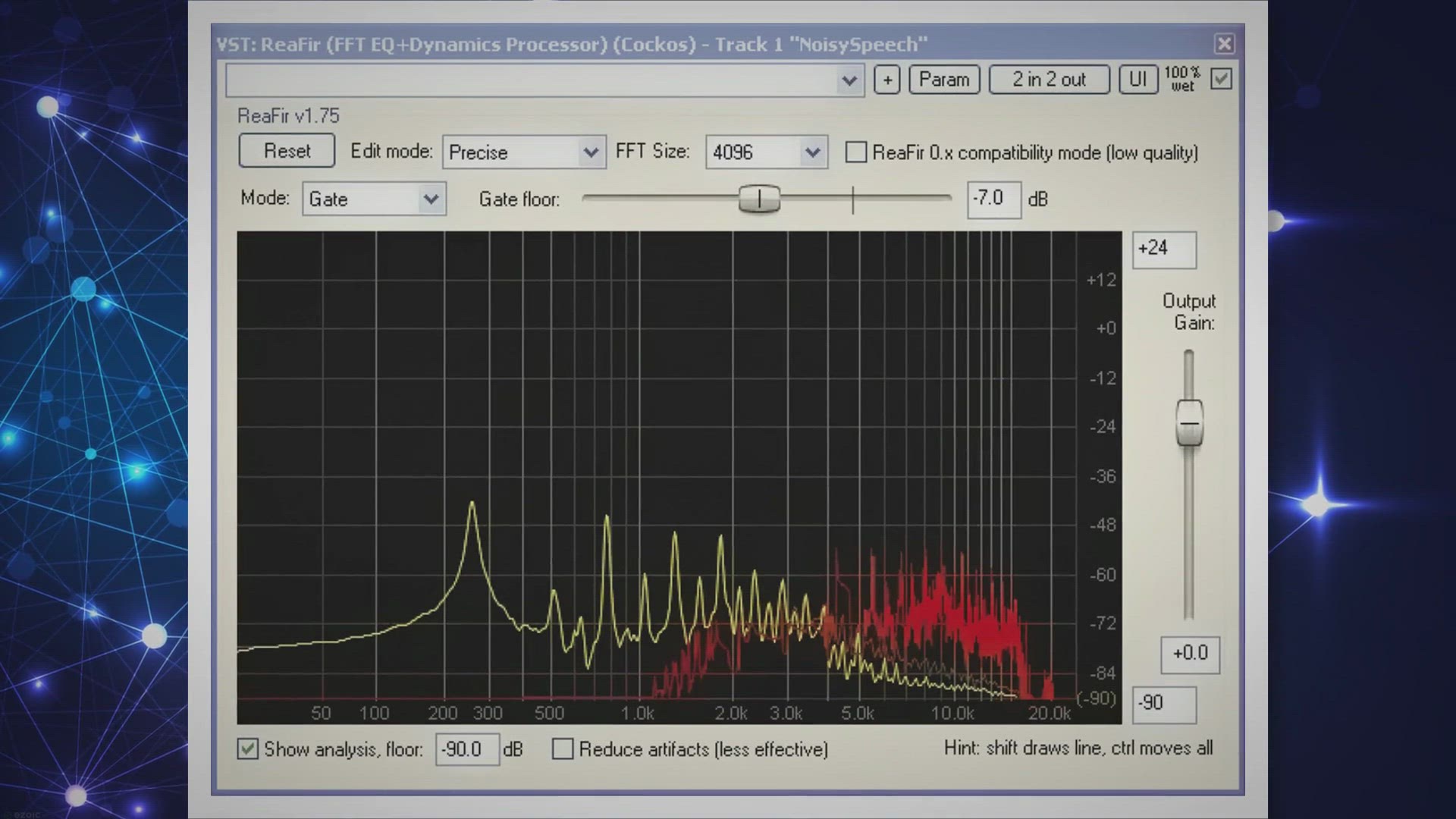Close the ReaFir plugin window
The image size is (1456, 819).
pos(1224,44)
